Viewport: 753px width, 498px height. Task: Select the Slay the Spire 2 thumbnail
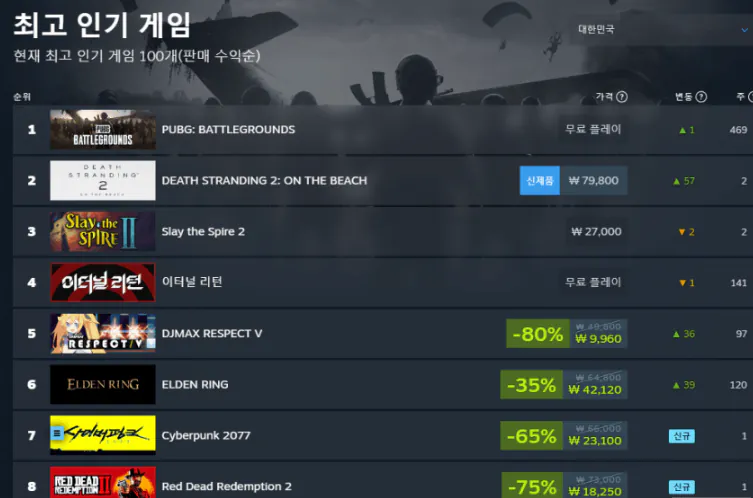click(x=103, y=231)
